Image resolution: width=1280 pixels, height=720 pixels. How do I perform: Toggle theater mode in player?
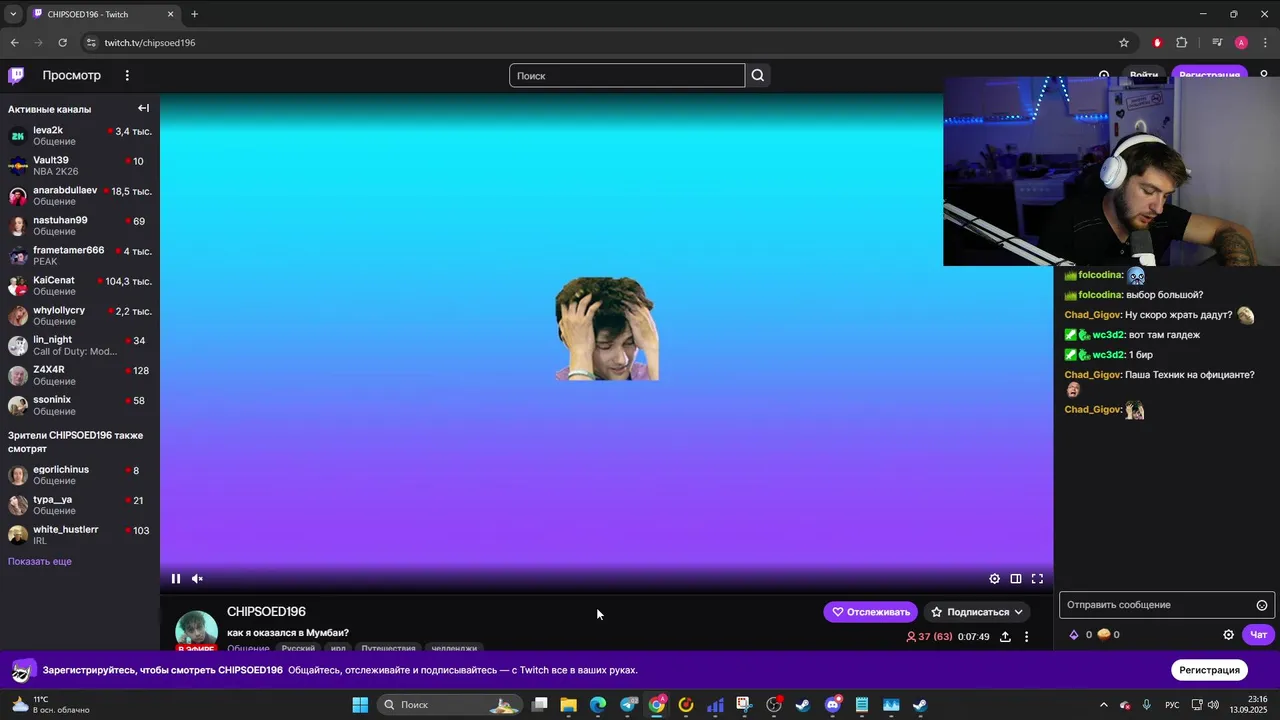[x=1016, y=578]
